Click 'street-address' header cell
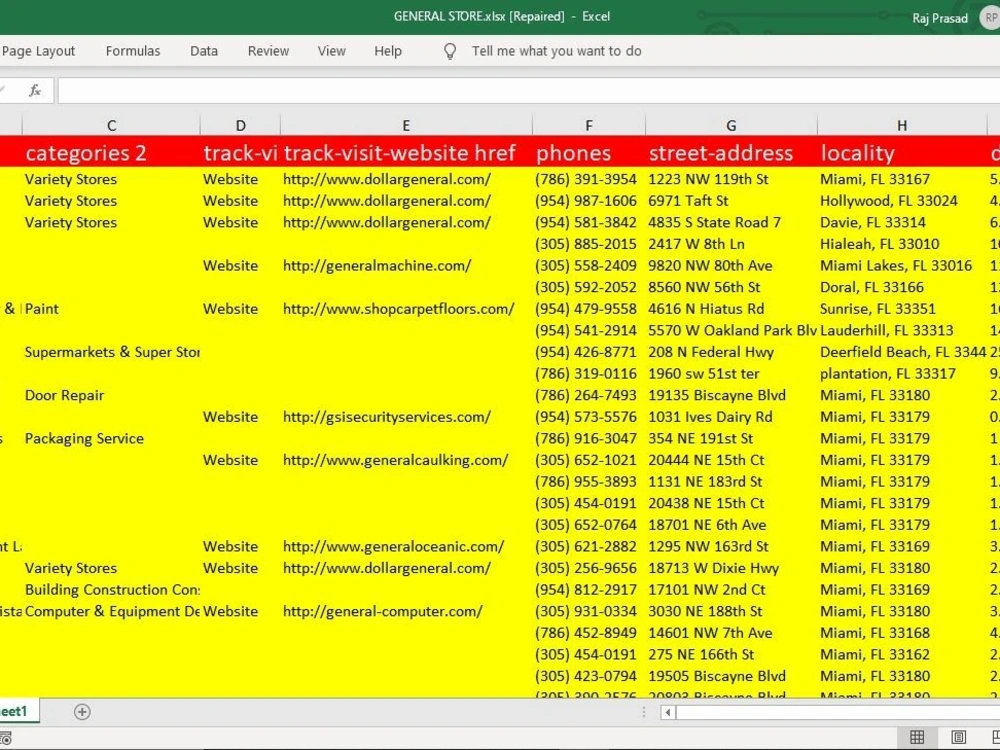The height and width of the screenshot is (750, 1000). click(x=732, y=152)
